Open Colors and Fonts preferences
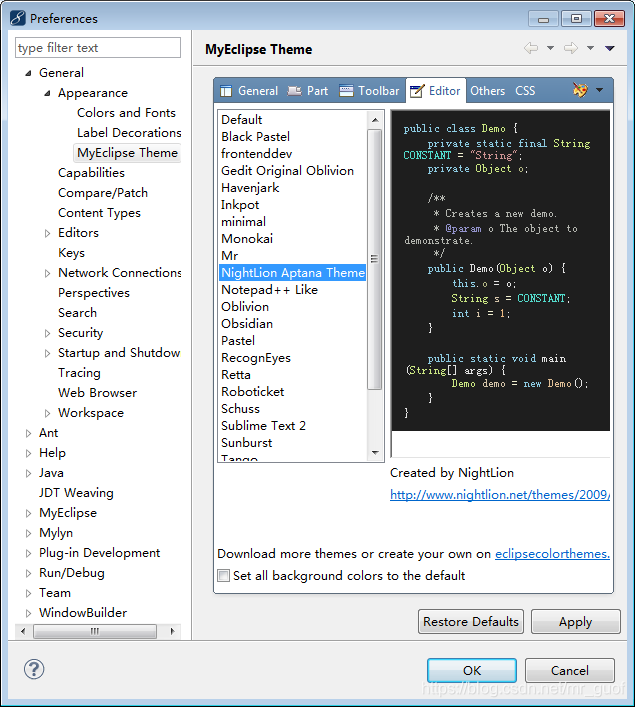The height and width of the screenshot is (707, 635). [x=126, y=113]
